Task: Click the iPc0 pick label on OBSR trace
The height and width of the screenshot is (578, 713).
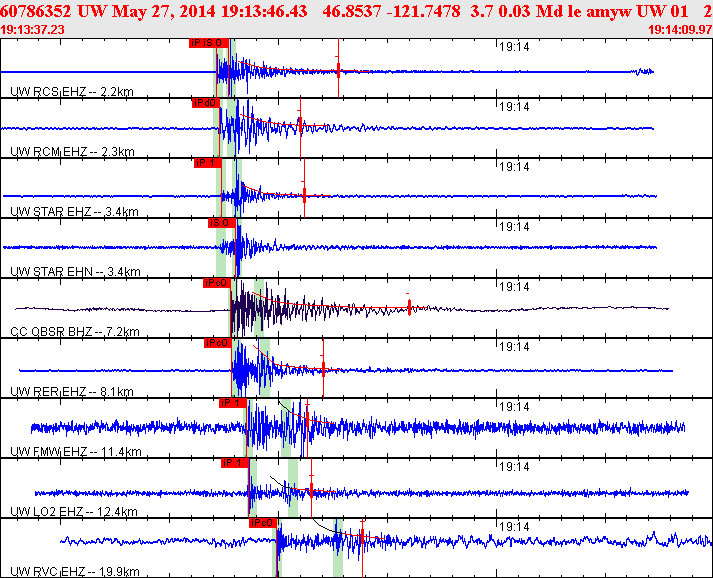Action: coord(216,283)
